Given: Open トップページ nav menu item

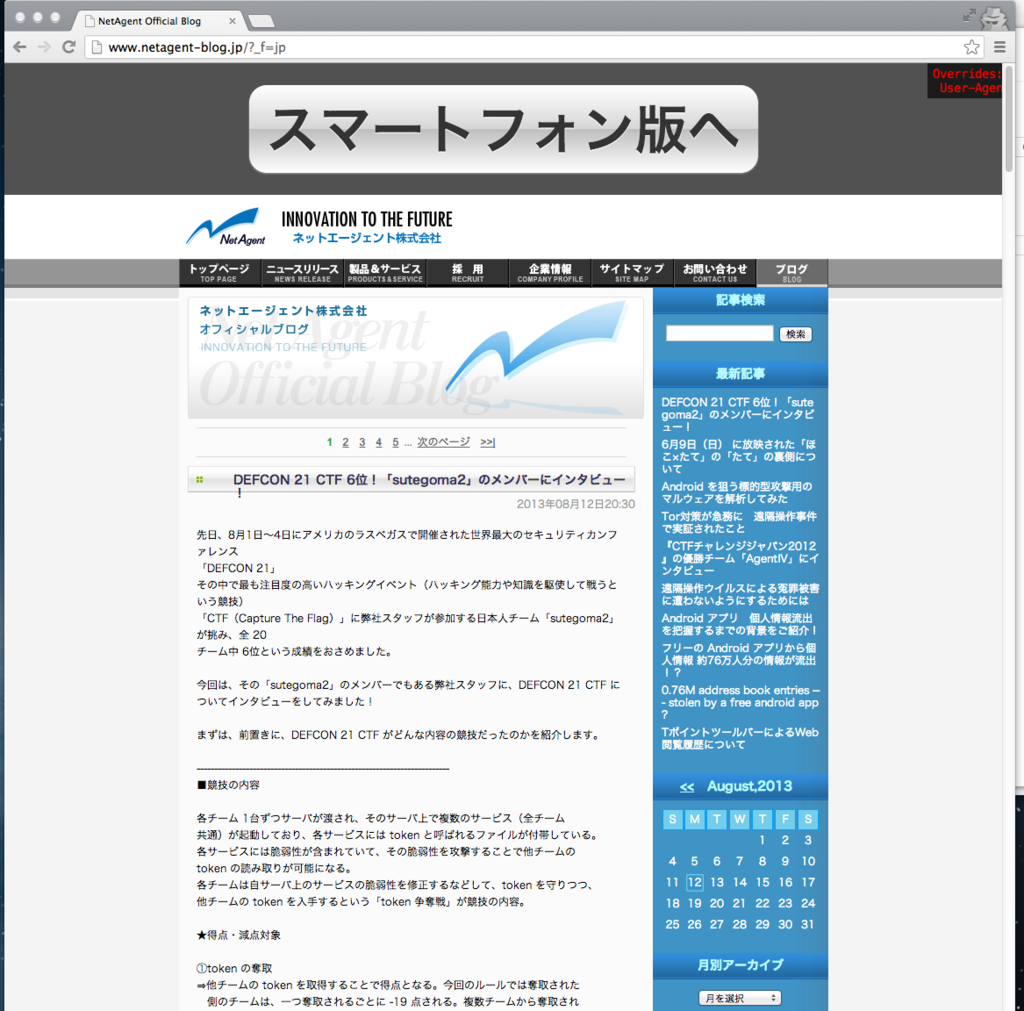Looking at the screenshot, I should pyautogui.click(x=219, y=272).
